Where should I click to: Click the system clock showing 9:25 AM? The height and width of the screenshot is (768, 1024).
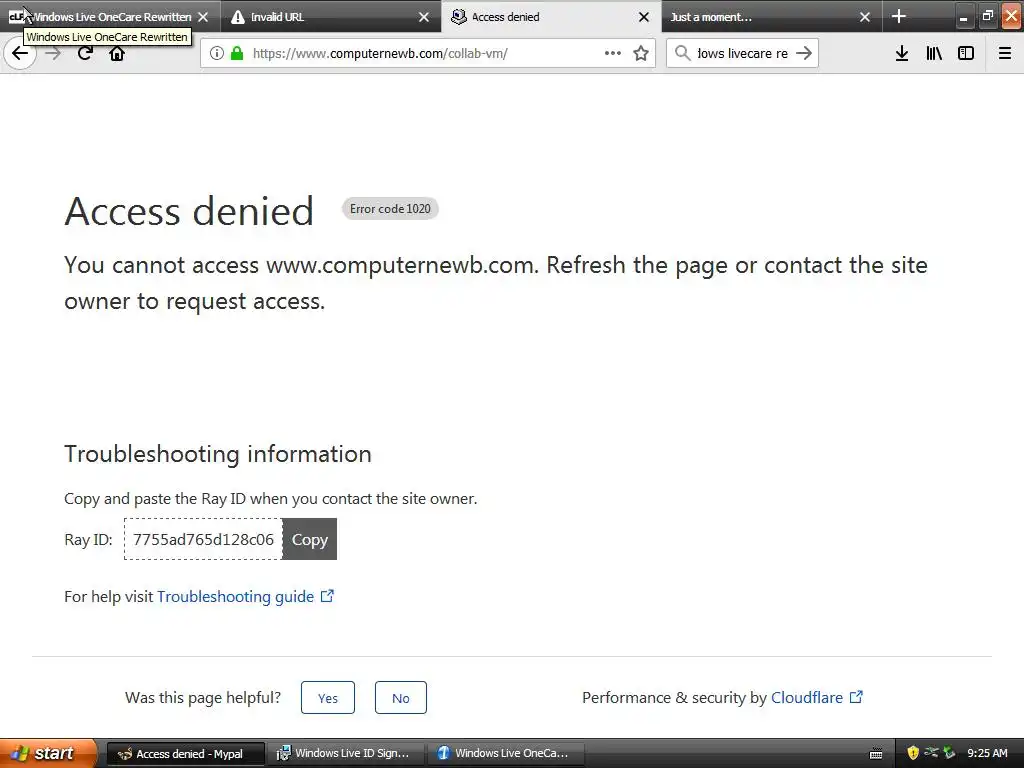(x=987, y=753)
